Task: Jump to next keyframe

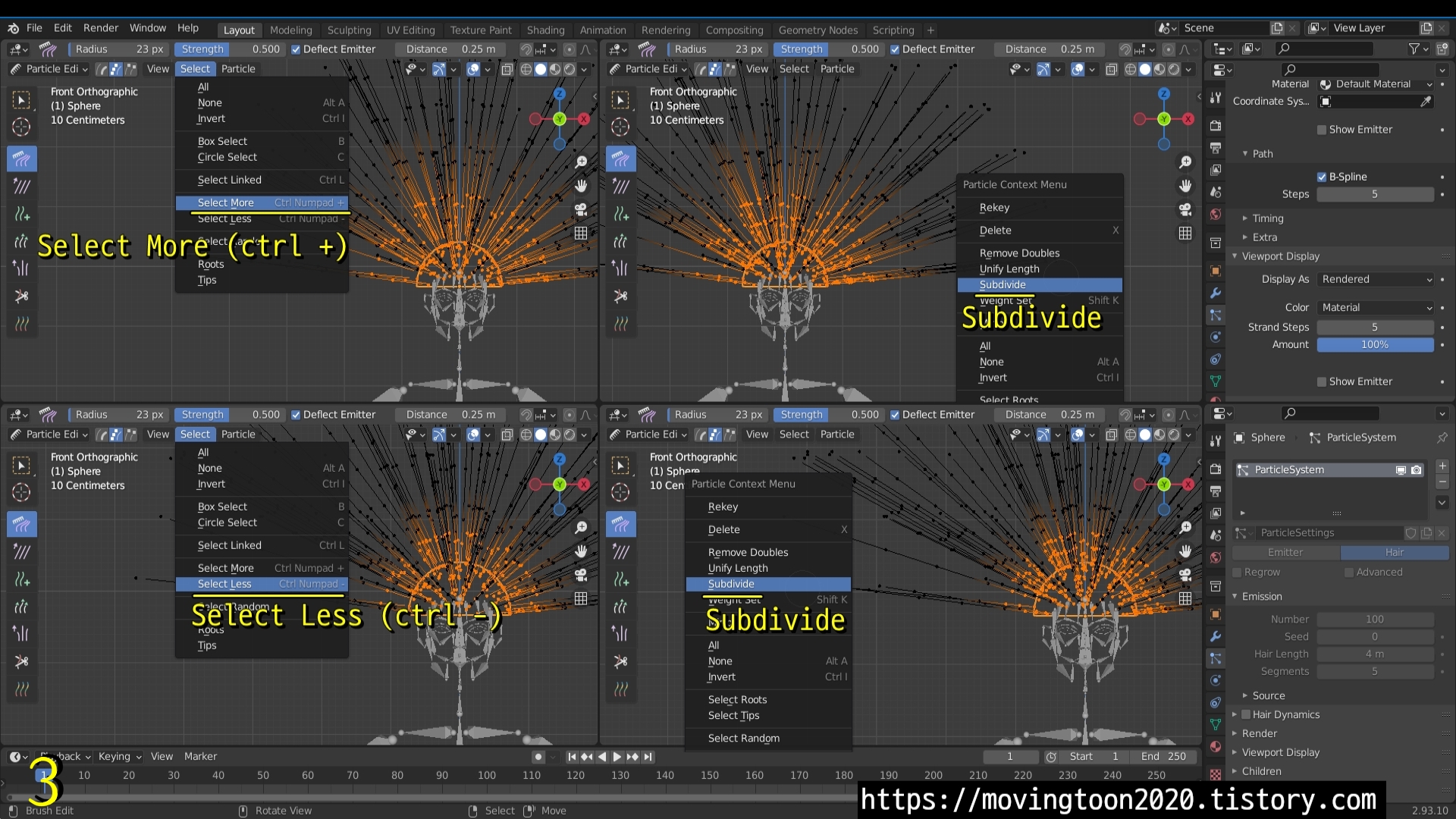Action: (632, 757)
